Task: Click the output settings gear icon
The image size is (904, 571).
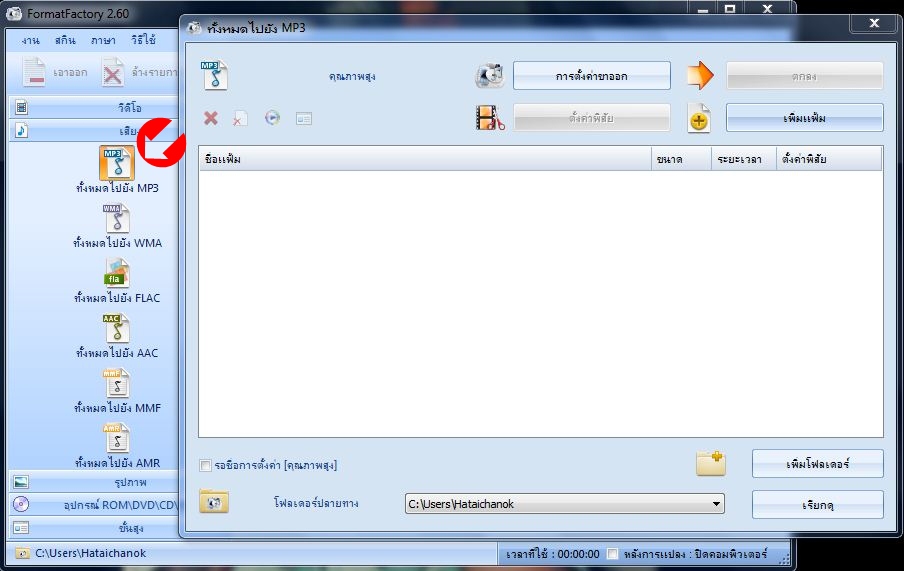Action: [x=489, y=76]
